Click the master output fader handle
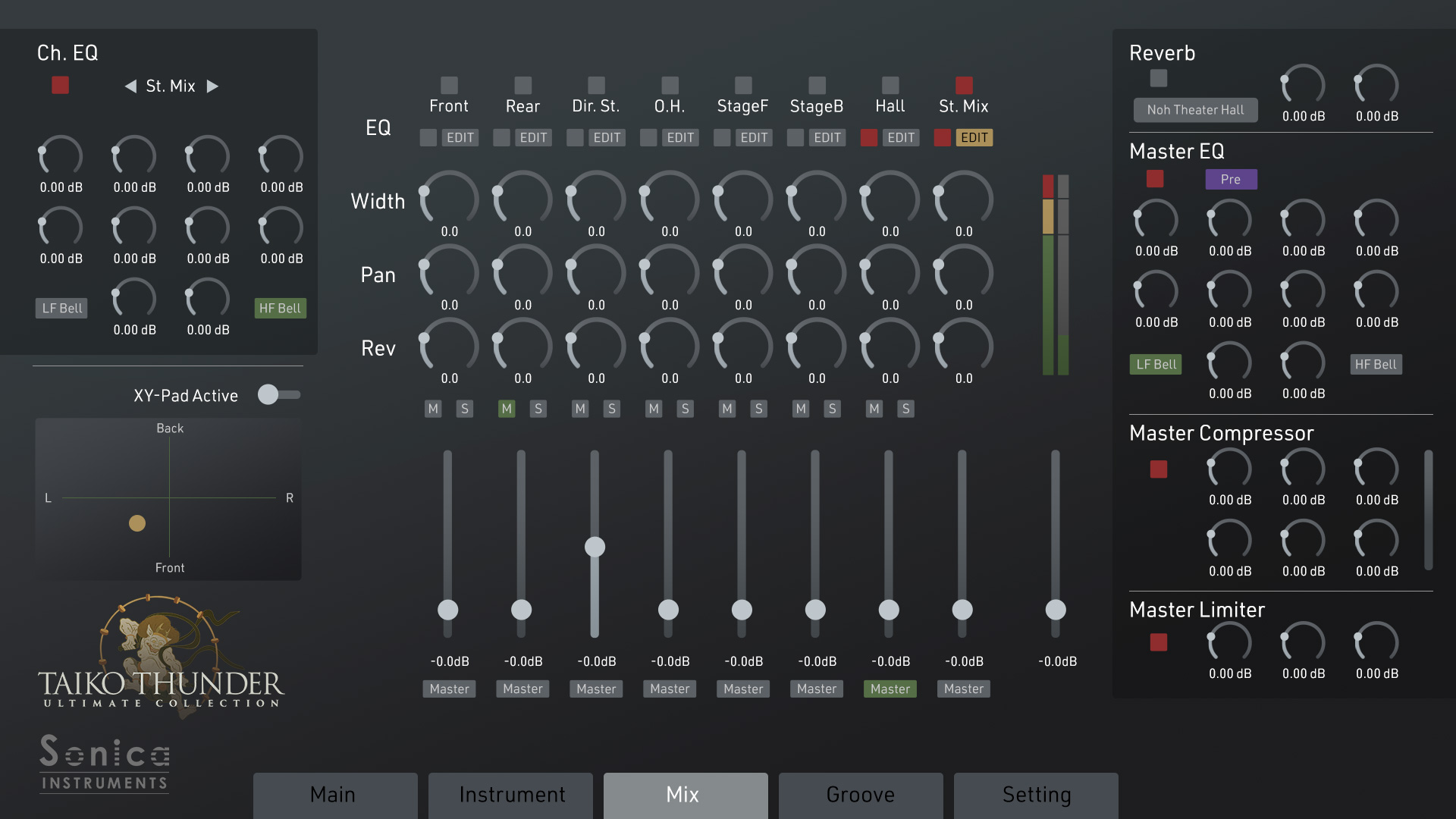The image size is (1456, 819). point(1056,610)
